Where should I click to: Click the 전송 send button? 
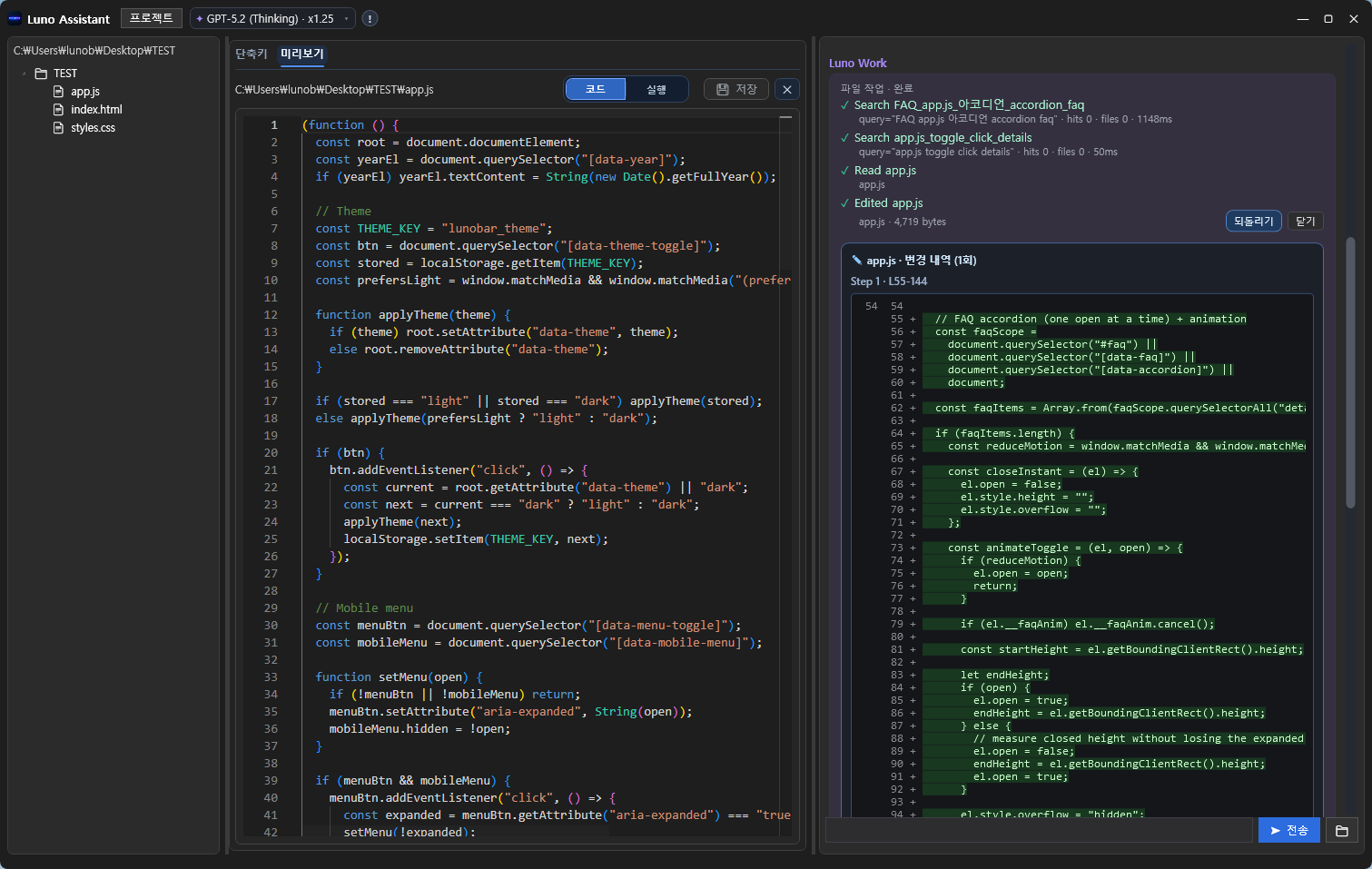coord(1288,830)
